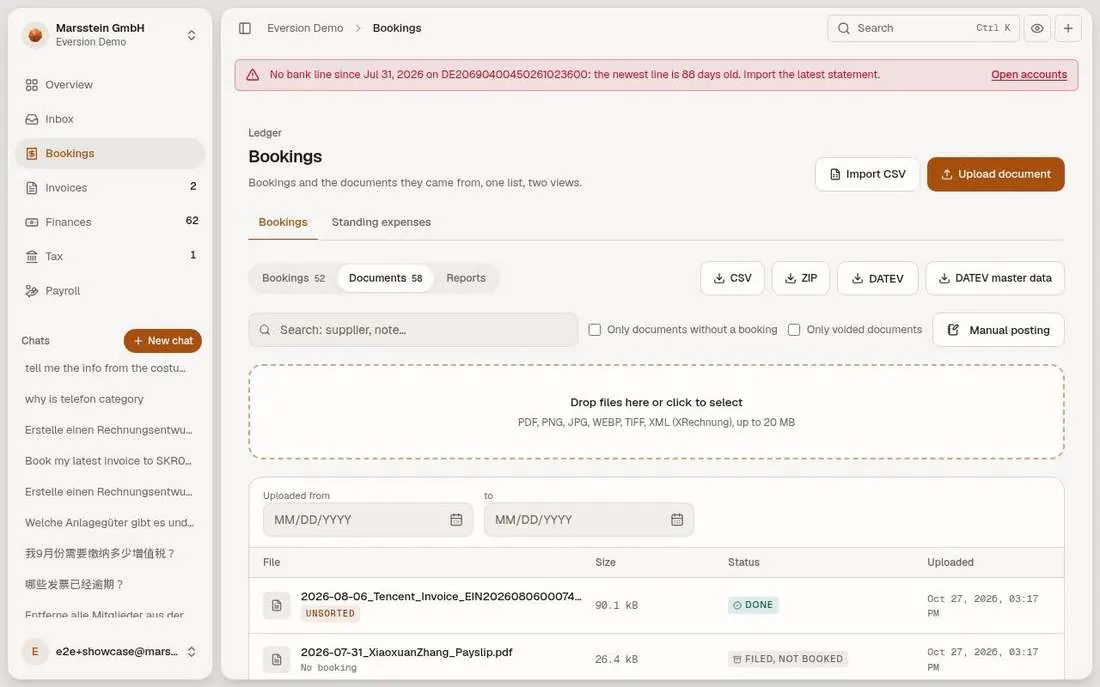Click the Finances banknote icon

(x=32, y=222)
